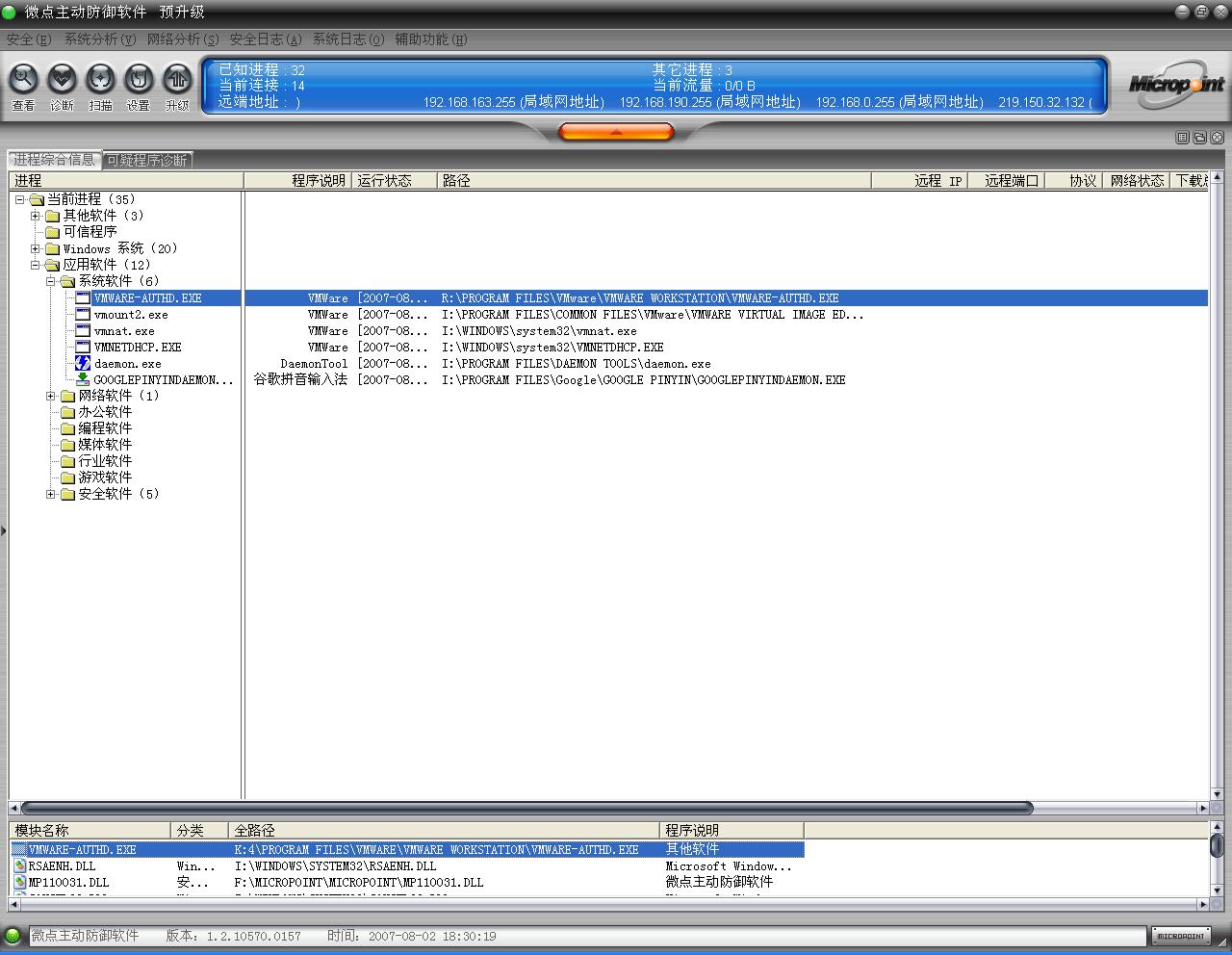Viewport: 1232px width, 955px height.
Task: Open the 设置 settings toolbar icon
Action: click(x=139, y=78)
